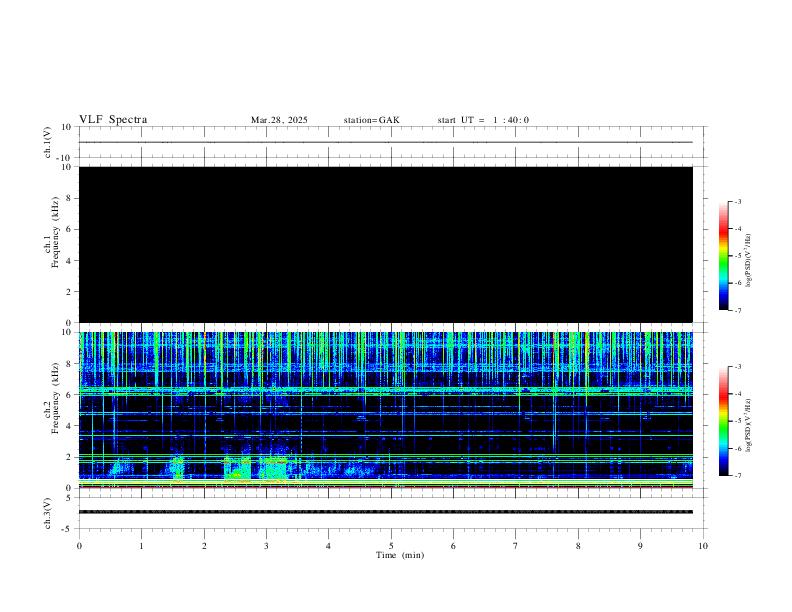Click the upper "log(PSD)(V²/Hz)" color bar label

pyautogui.click(x=748, y=260)
